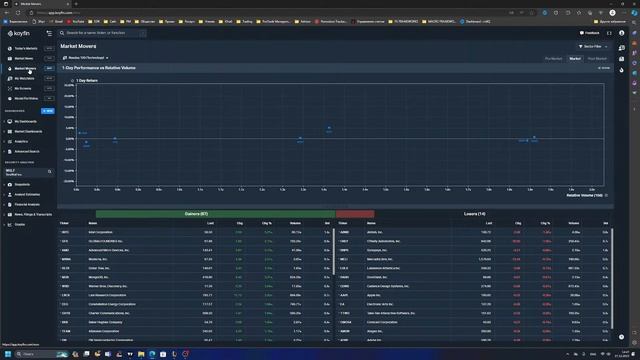The width and height of the screenshot is (640, 360).
Task: Expand the My Dashboards section
Action: tap(25, 122)
